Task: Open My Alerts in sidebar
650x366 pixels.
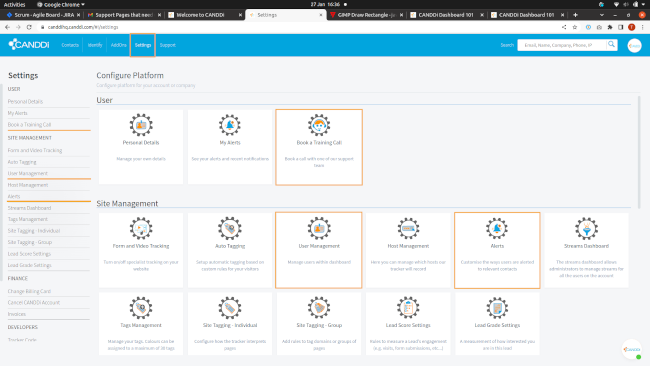Action: pos(17,113)
